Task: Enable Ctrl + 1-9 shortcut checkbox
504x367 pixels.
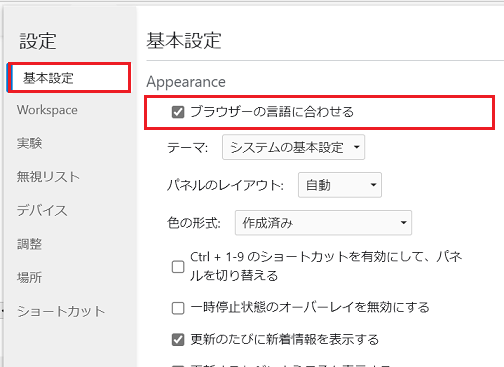Action: [x=178, y=267]
